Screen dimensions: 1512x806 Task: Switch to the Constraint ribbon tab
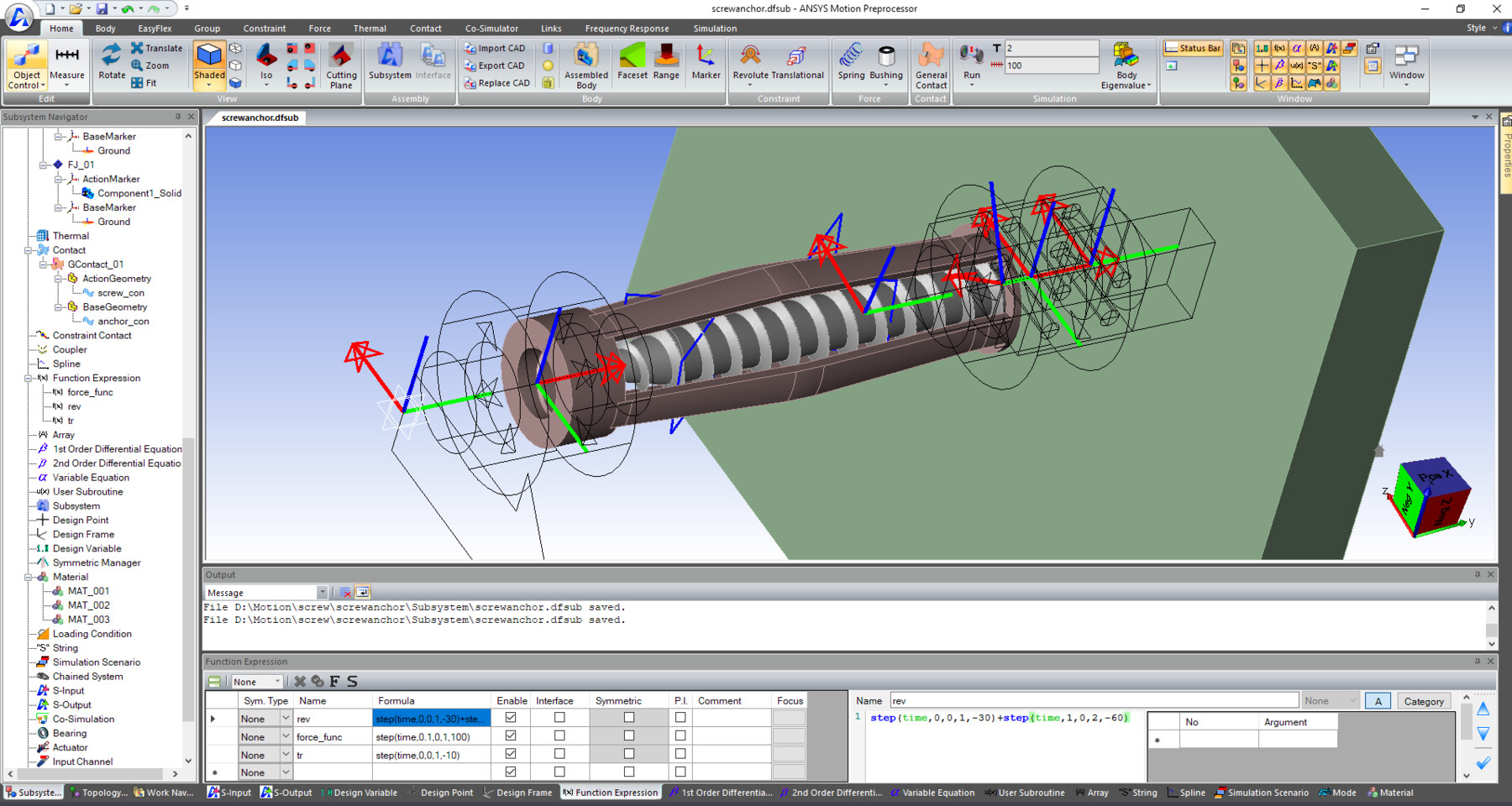coord(264,28)
